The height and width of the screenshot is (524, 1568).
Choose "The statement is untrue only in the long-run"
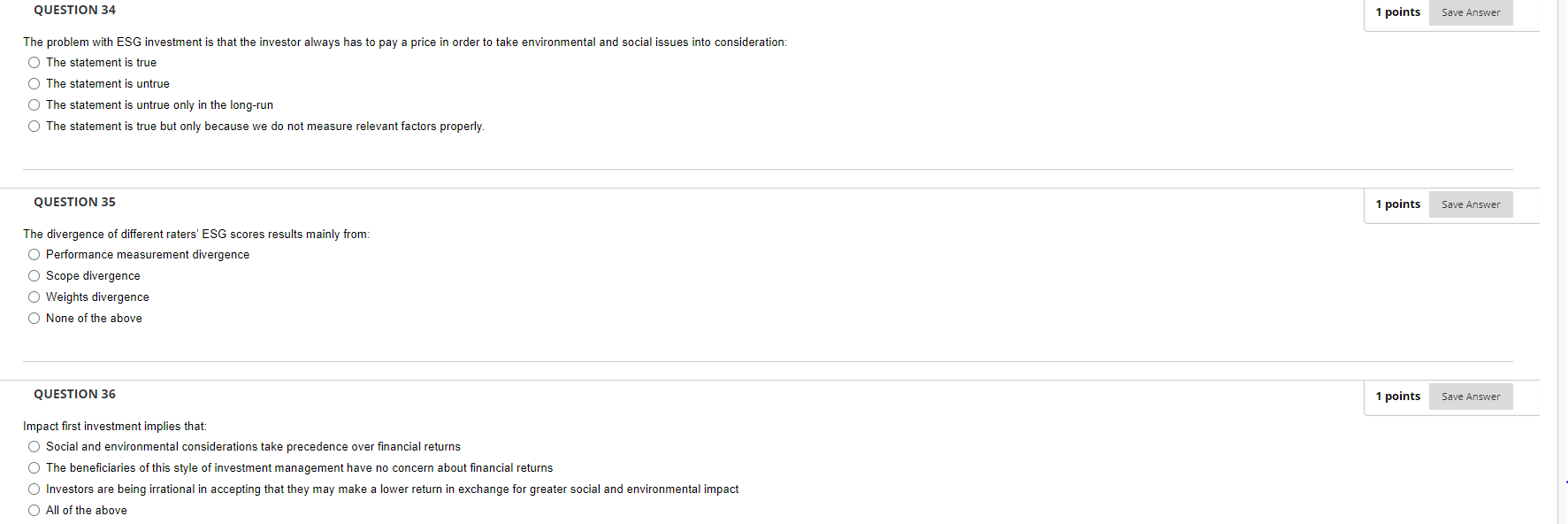coord(34,104)
